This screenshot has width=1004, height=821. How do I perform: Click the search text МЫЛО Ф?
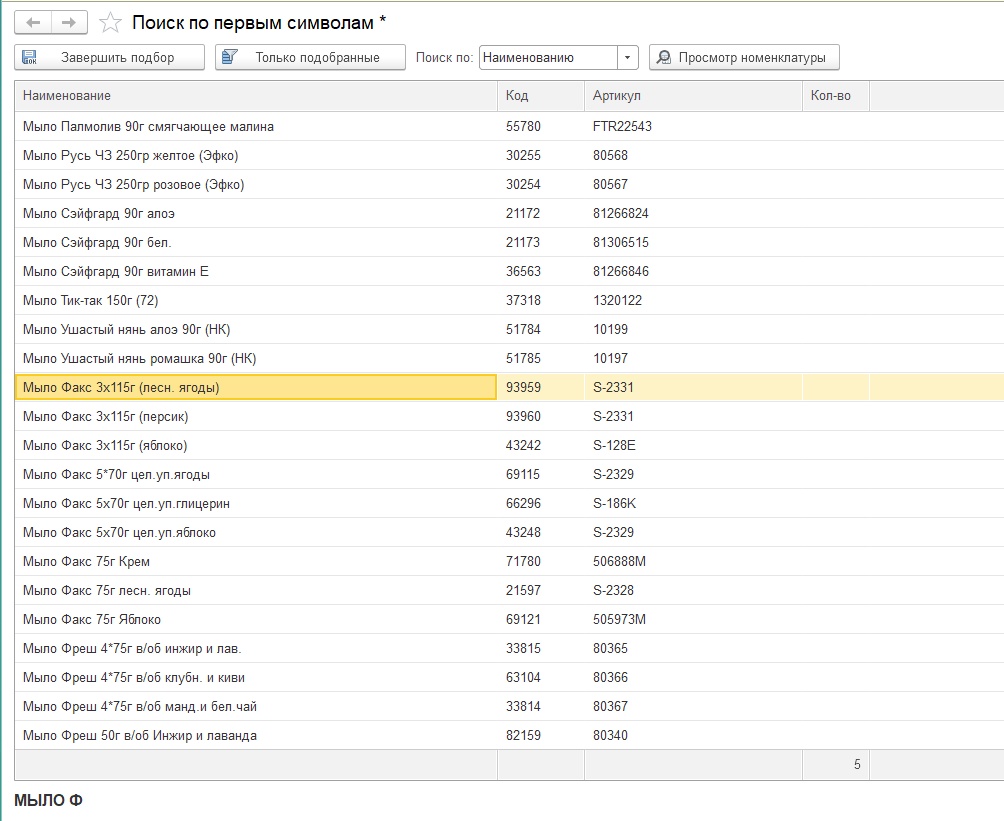click(48, 801)
